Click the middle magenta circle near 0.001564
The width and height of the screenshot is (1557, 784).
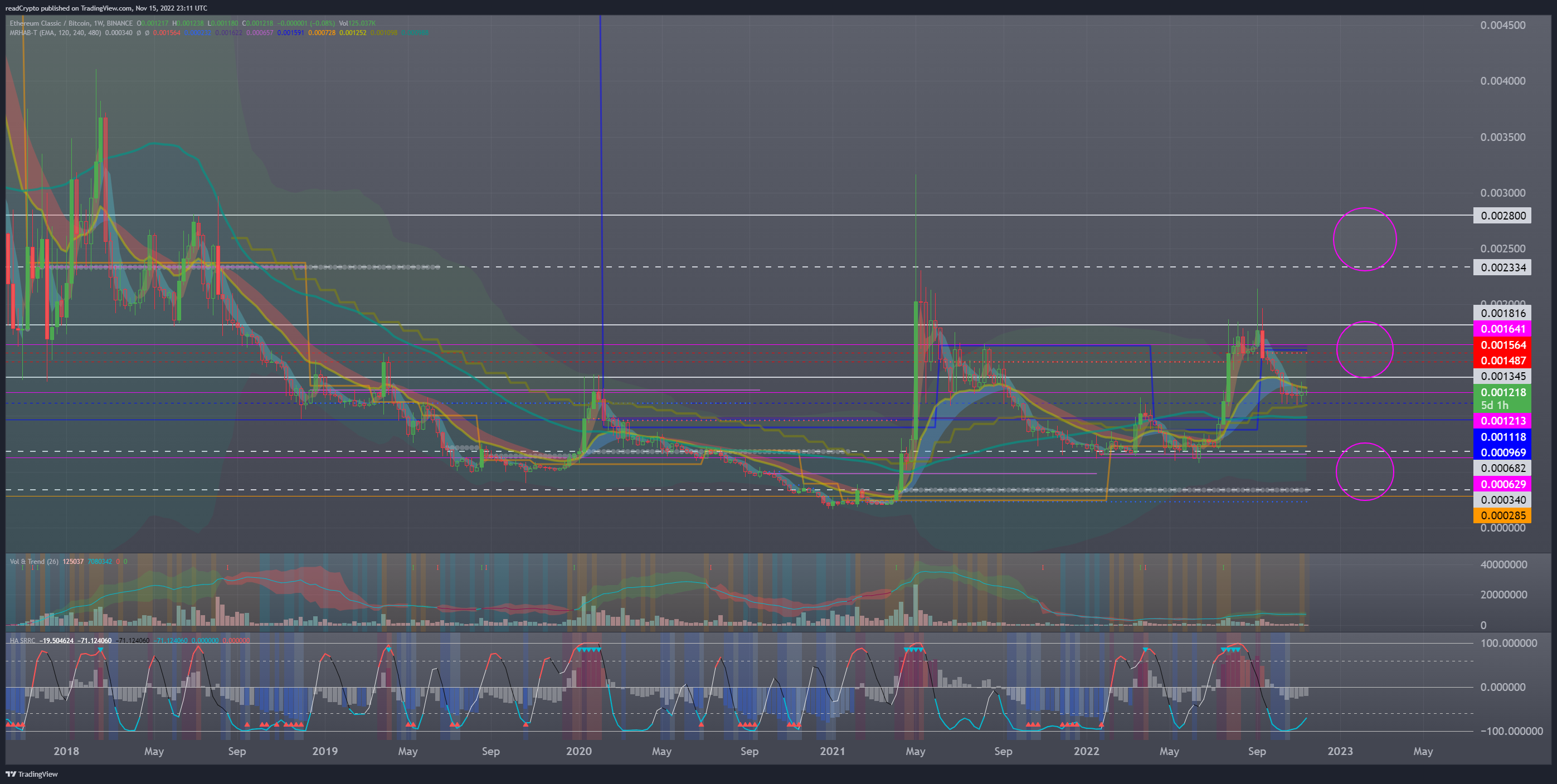pos(1365,349)
